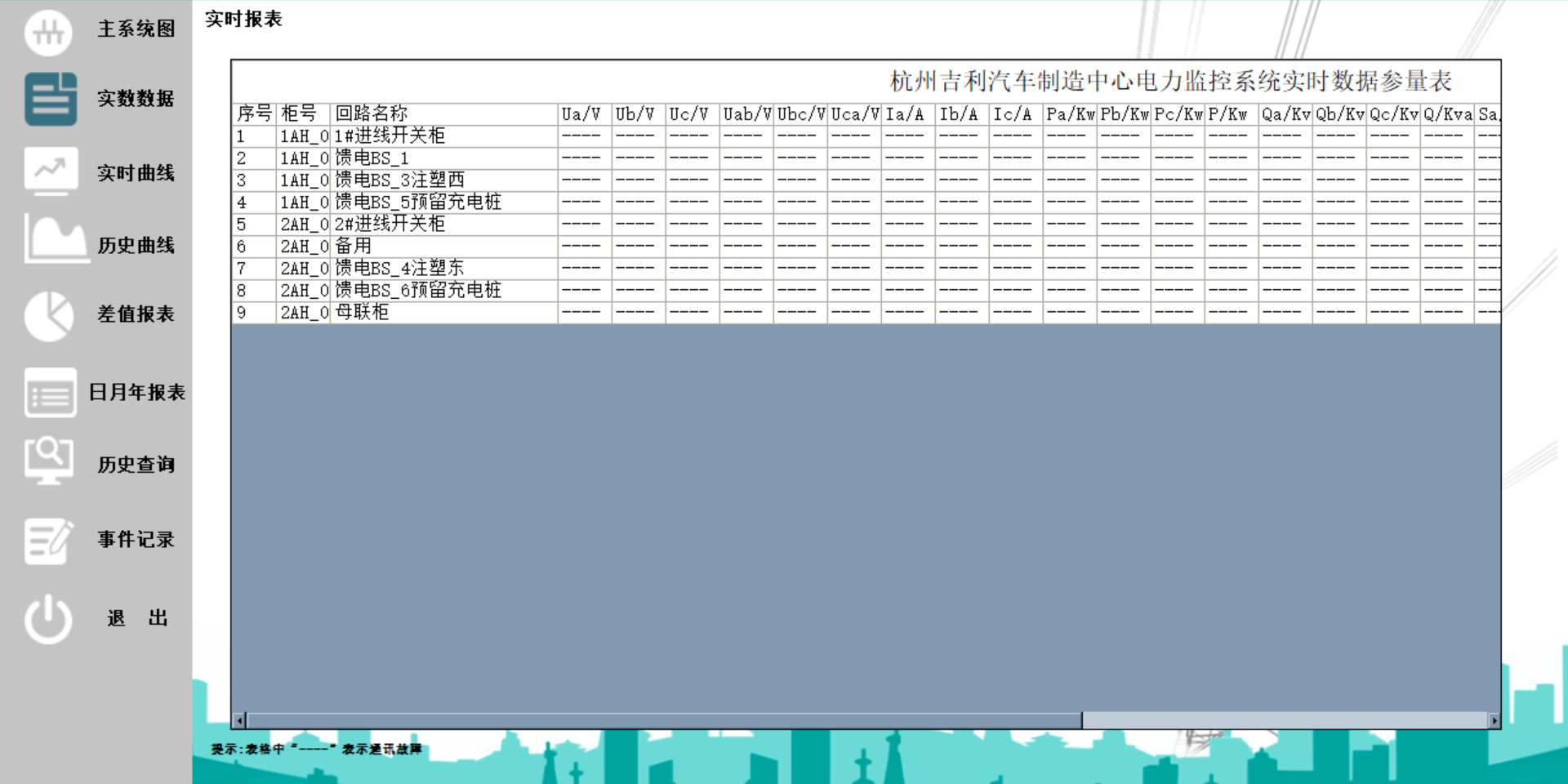Select the 实数数据 document icon
1568x784 pixels.
[x=49, y=100]
